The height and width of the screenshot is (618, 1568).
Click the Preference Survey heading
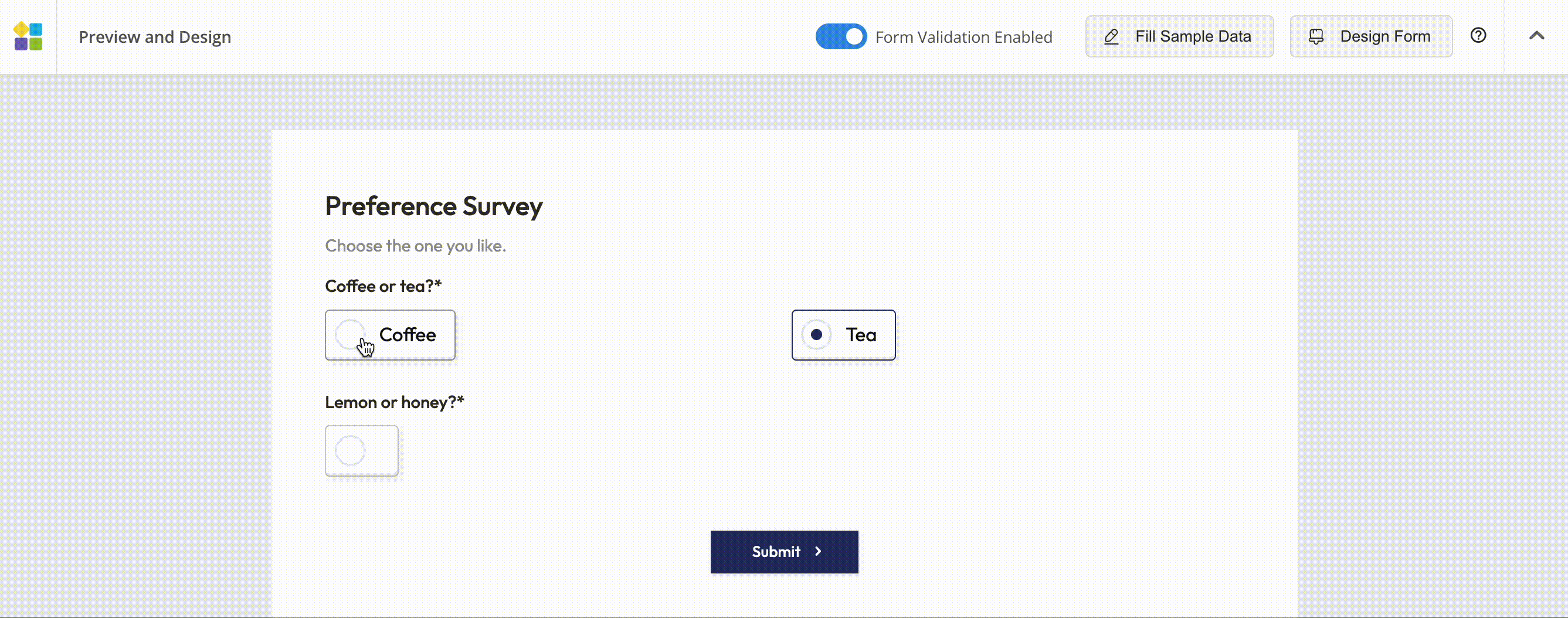(433, 206)
